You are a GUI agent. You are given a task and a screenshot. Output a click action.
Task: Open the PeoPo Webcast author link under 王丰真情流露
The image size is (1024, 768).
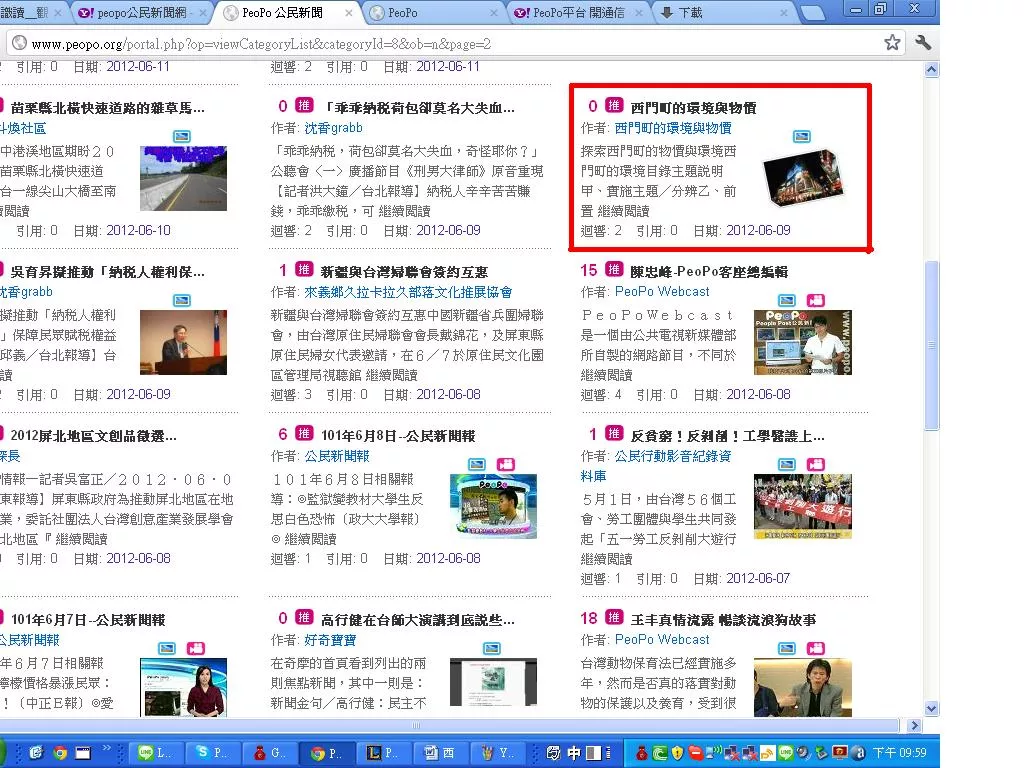pos(662,639)
